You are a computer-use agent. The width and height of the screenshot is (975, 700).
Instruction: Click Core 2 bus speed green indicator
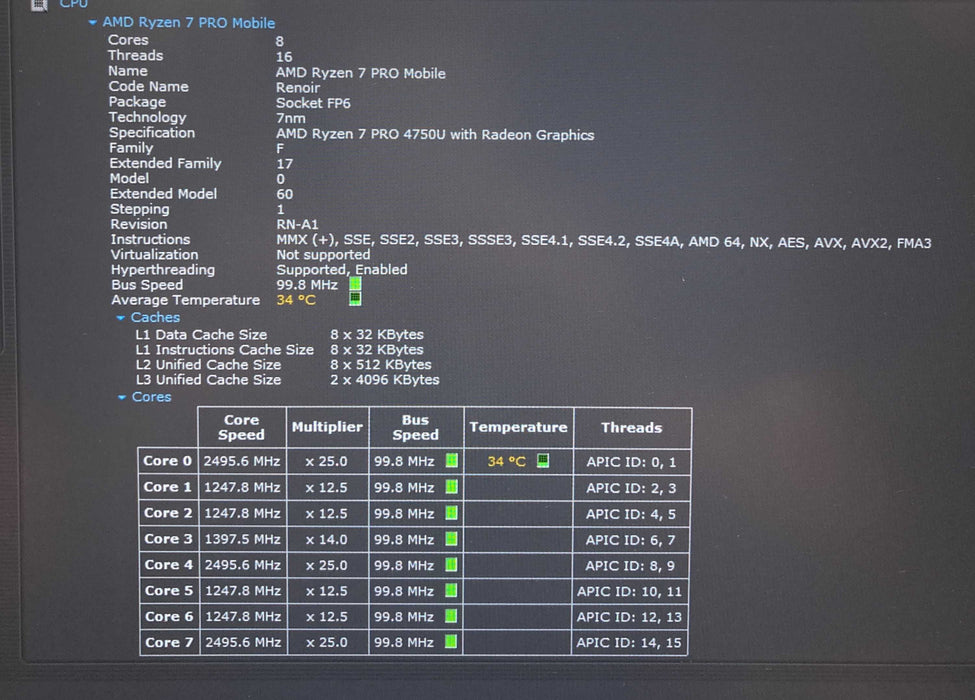point(452,513)
